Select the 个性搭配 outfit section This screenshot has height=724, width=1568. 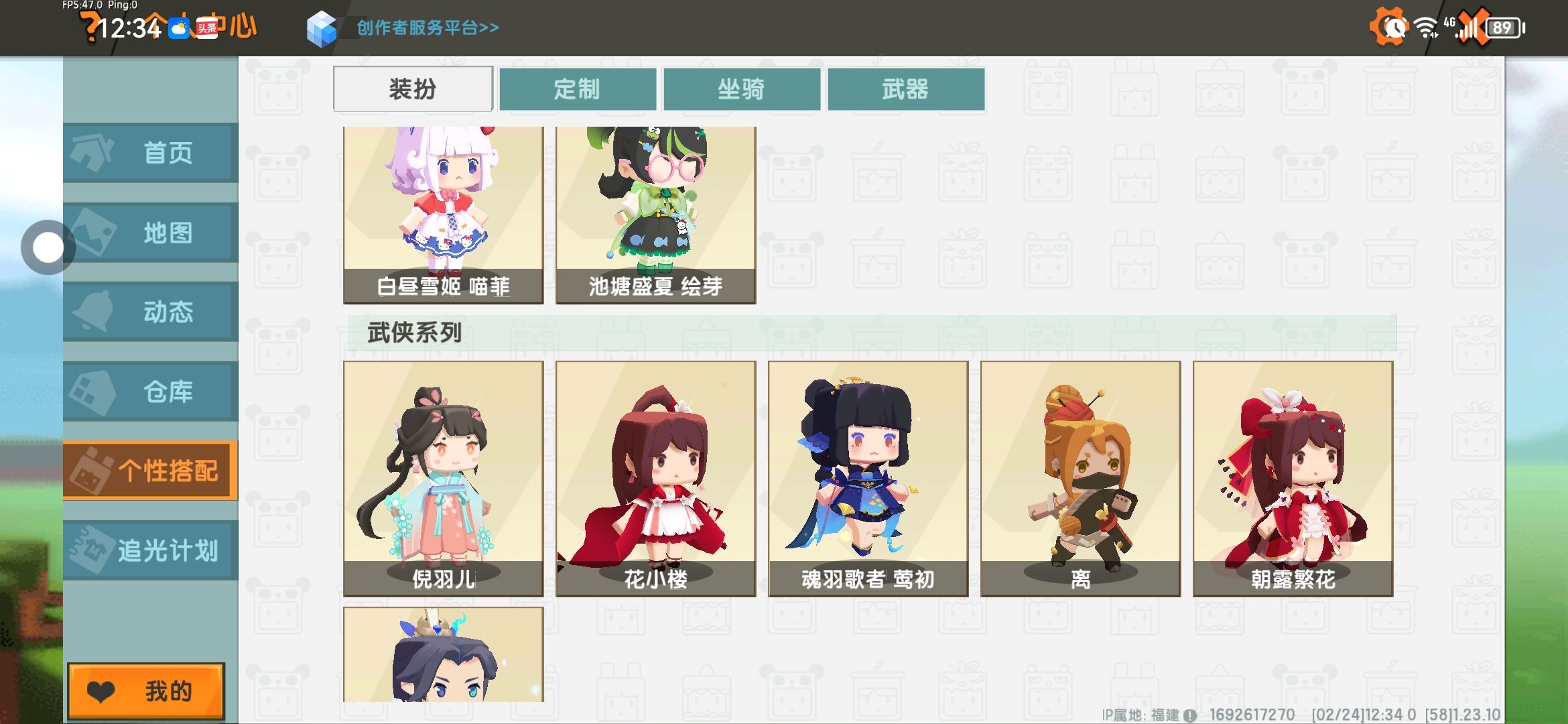(151, 471)
